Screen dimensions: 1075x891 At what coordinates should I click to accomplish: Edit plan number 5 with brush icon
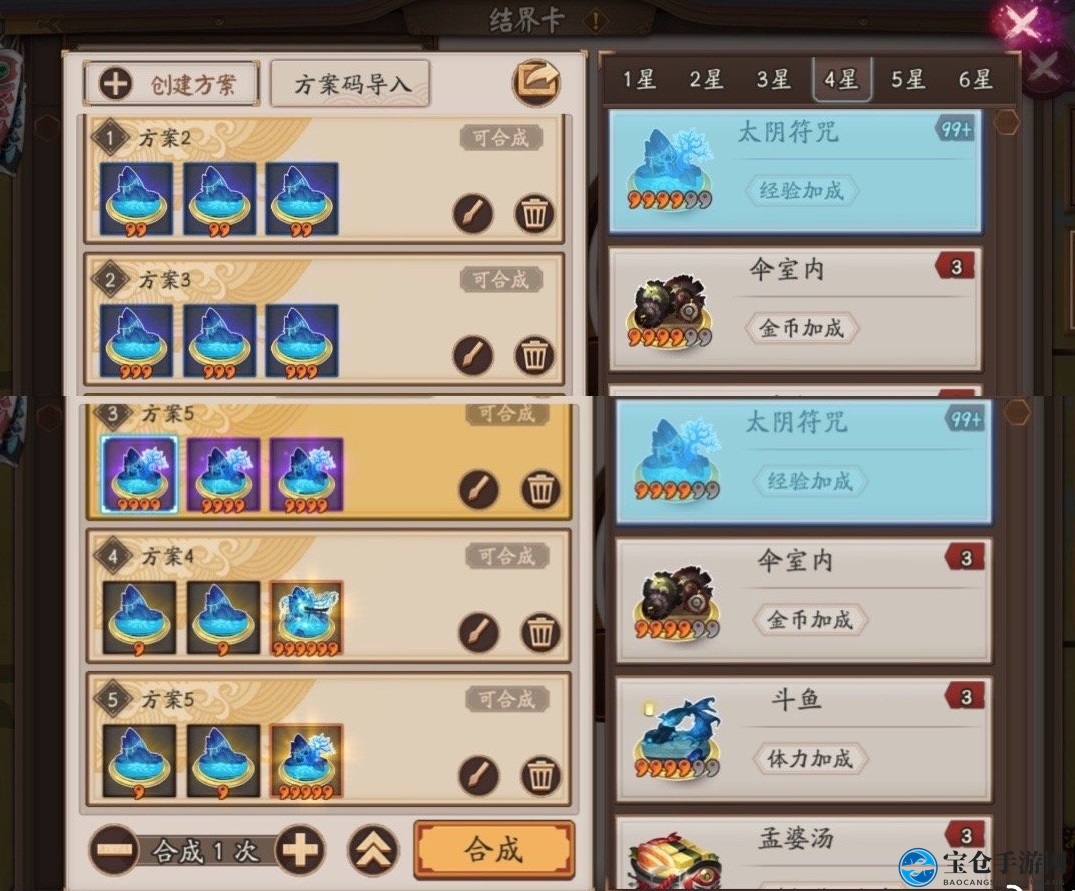click(x=479, y=774)
